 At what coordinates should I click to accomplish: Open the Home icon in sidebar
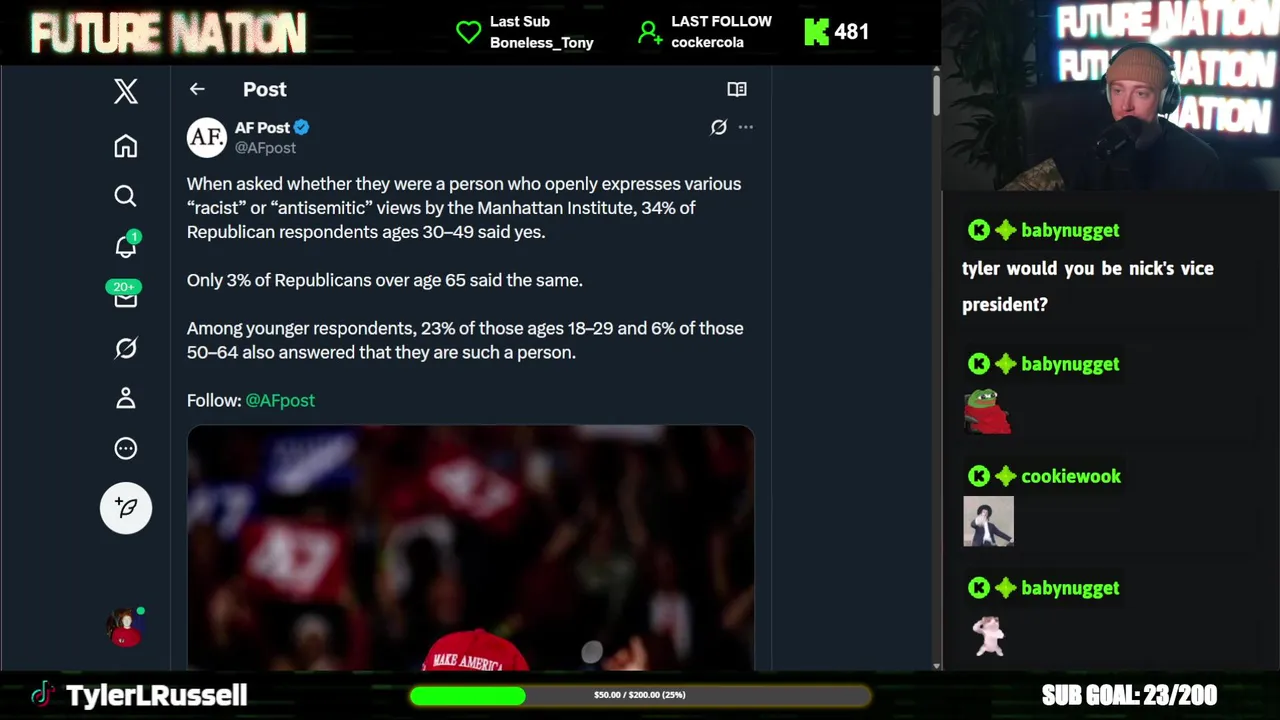point(125,146)
